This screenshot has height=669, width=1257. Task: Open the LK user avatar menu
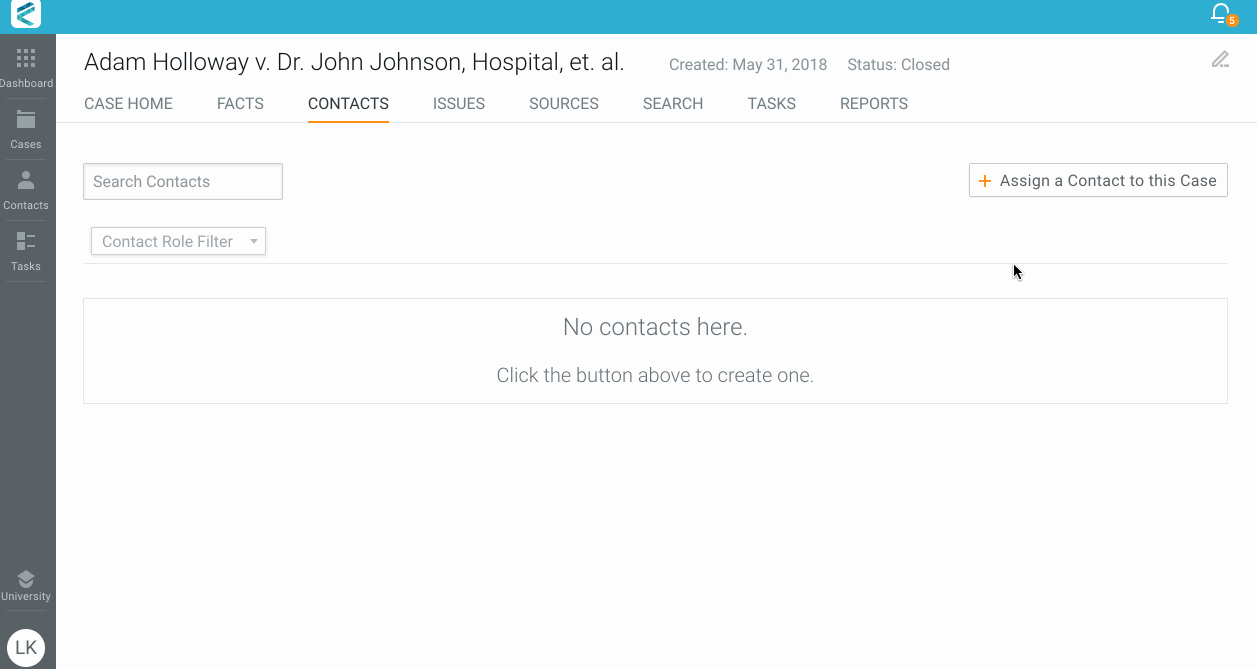[x=26, y=647]
